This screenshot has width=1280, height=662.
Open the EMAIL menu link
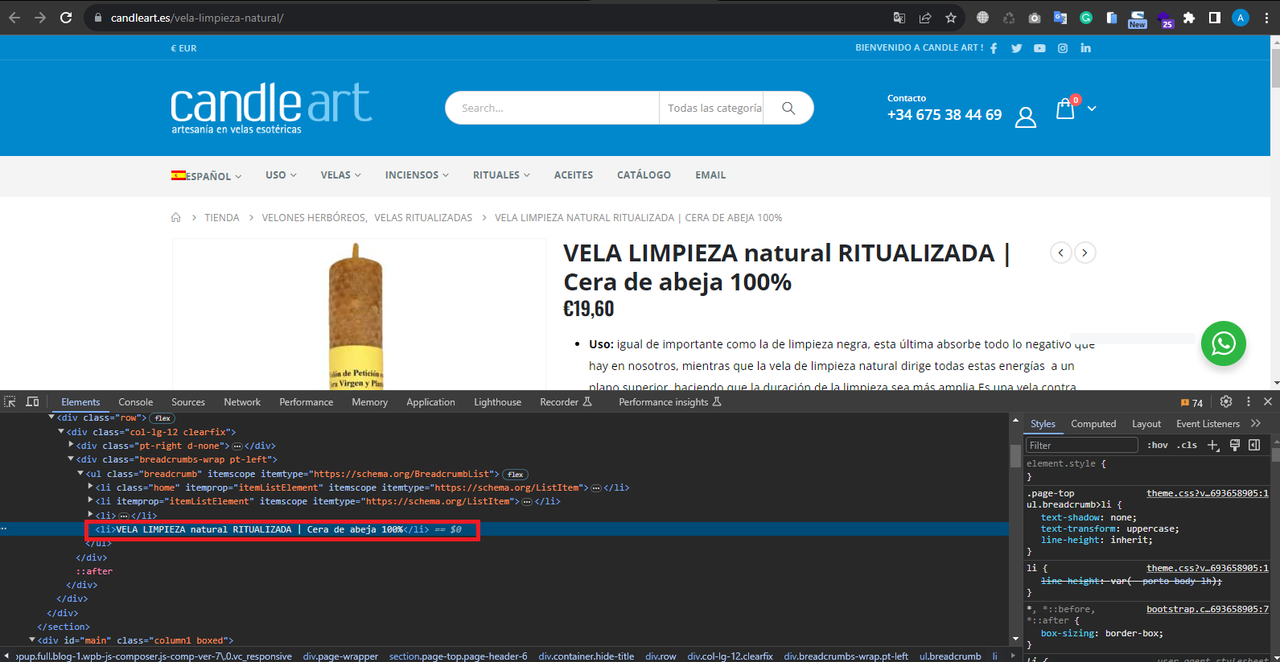710,175
